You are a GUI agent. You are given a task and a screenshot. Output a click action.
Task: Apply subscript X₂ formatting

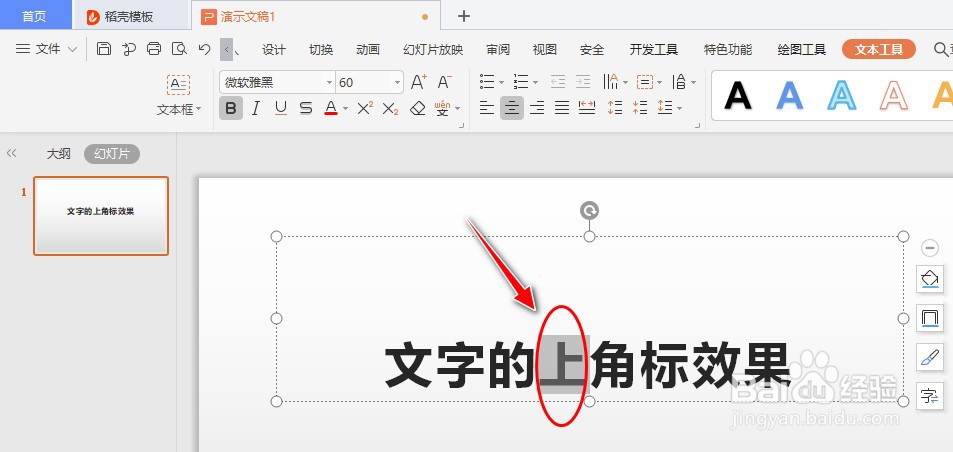390,109
